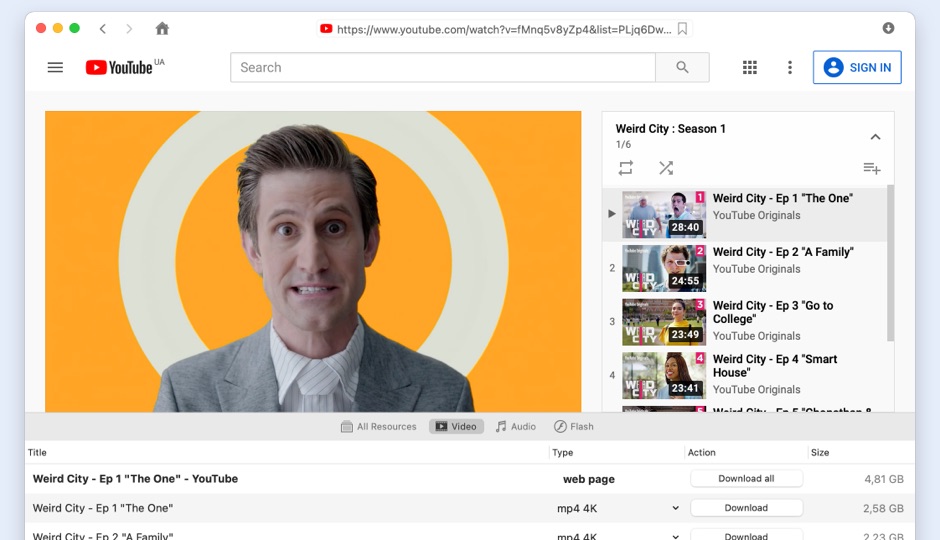Save playlist with the add-to-list icon
The image size is (940, 540).
click(x=872, y=168)
